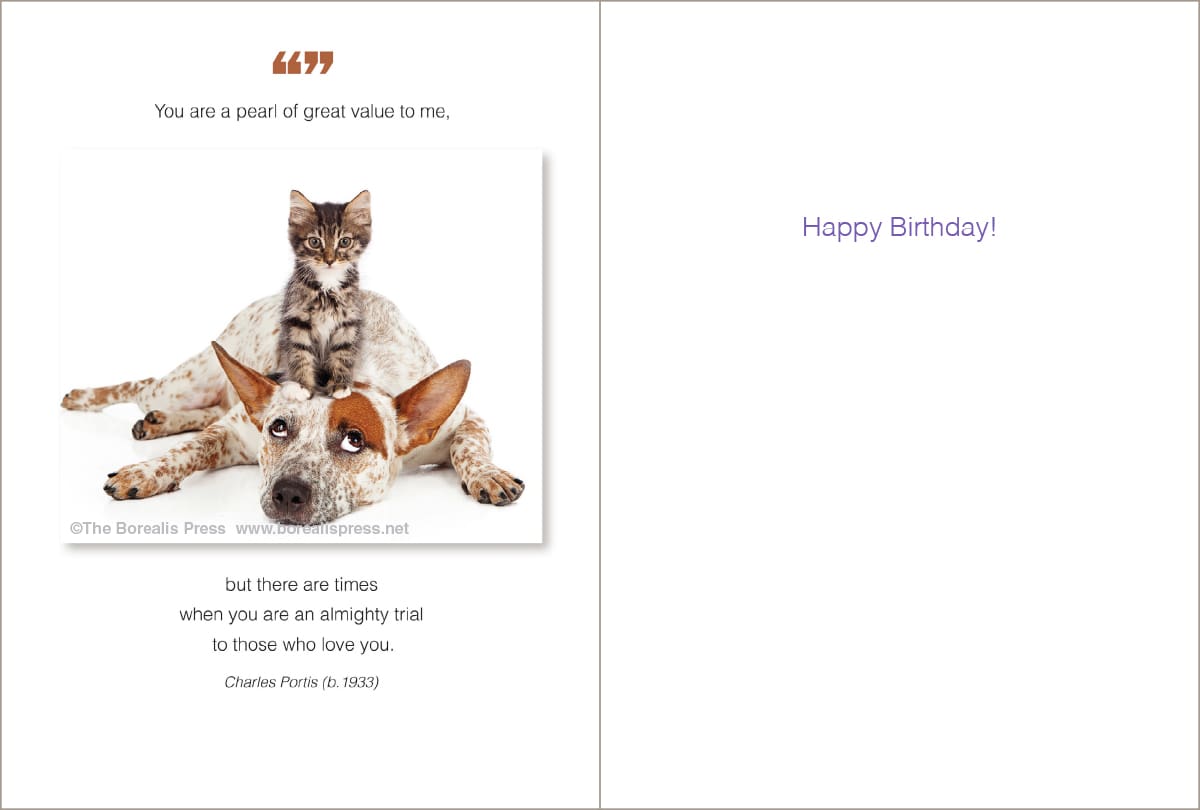Click the 'to those who love you.' line

click(303, 645)
